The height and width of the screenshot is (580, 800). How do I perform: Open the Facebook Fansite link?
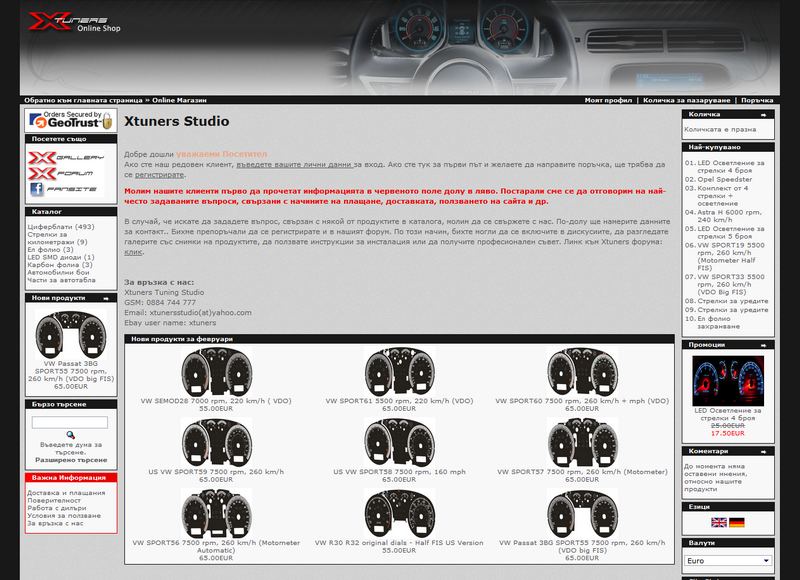tap(63, 189)
